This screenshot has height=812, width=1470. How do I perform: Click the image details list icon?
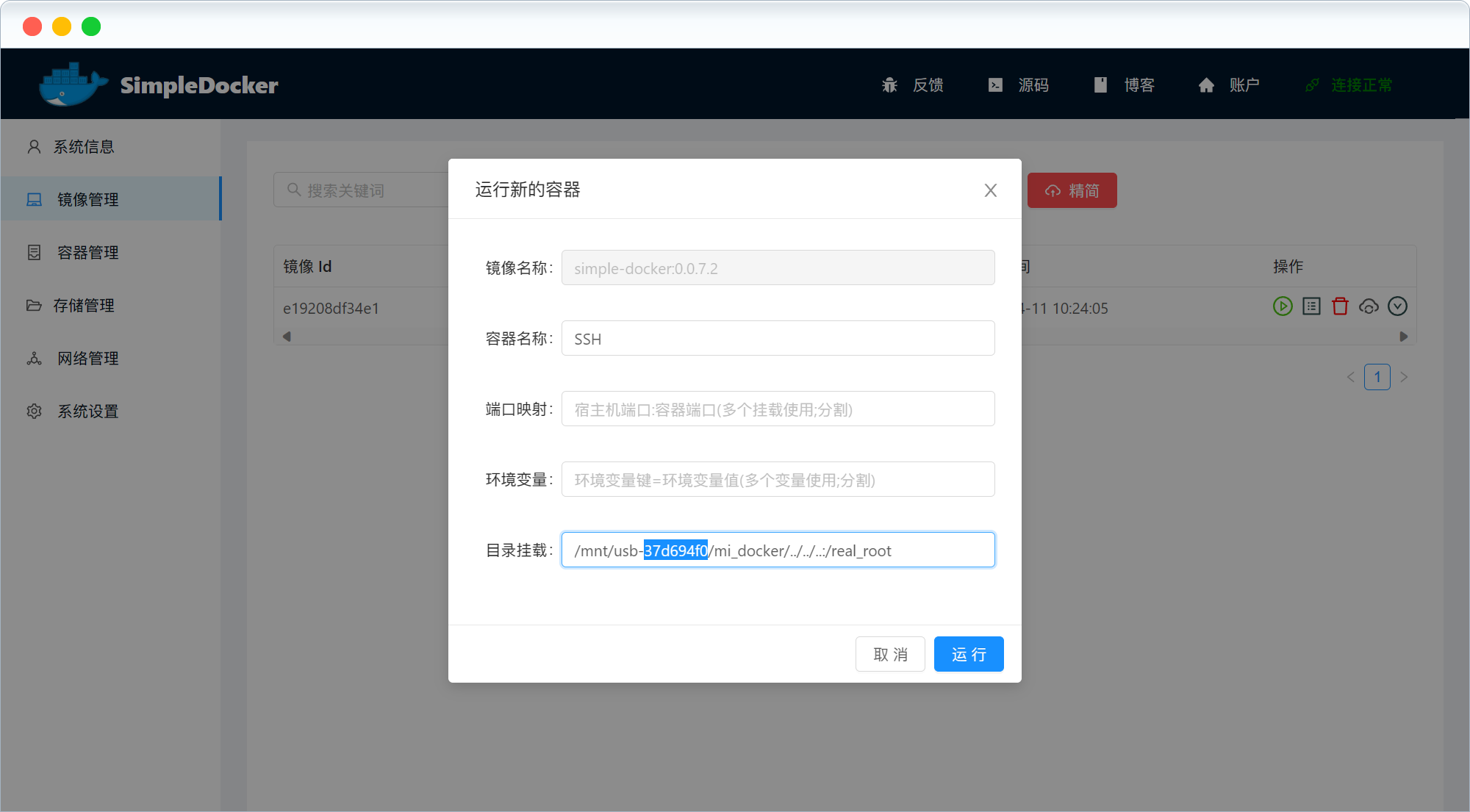pyautogui.click(x=1311, y=306)
